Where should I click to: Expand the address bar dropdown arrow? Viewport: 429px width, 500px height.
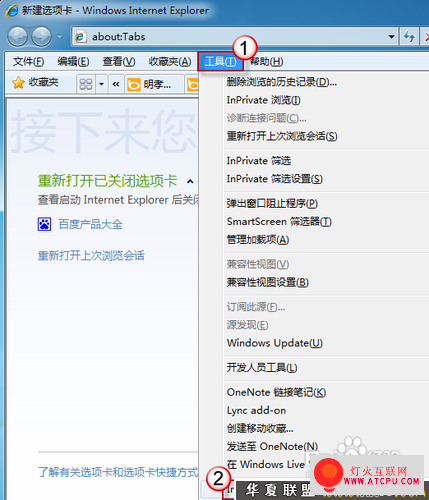click(392, 36)
